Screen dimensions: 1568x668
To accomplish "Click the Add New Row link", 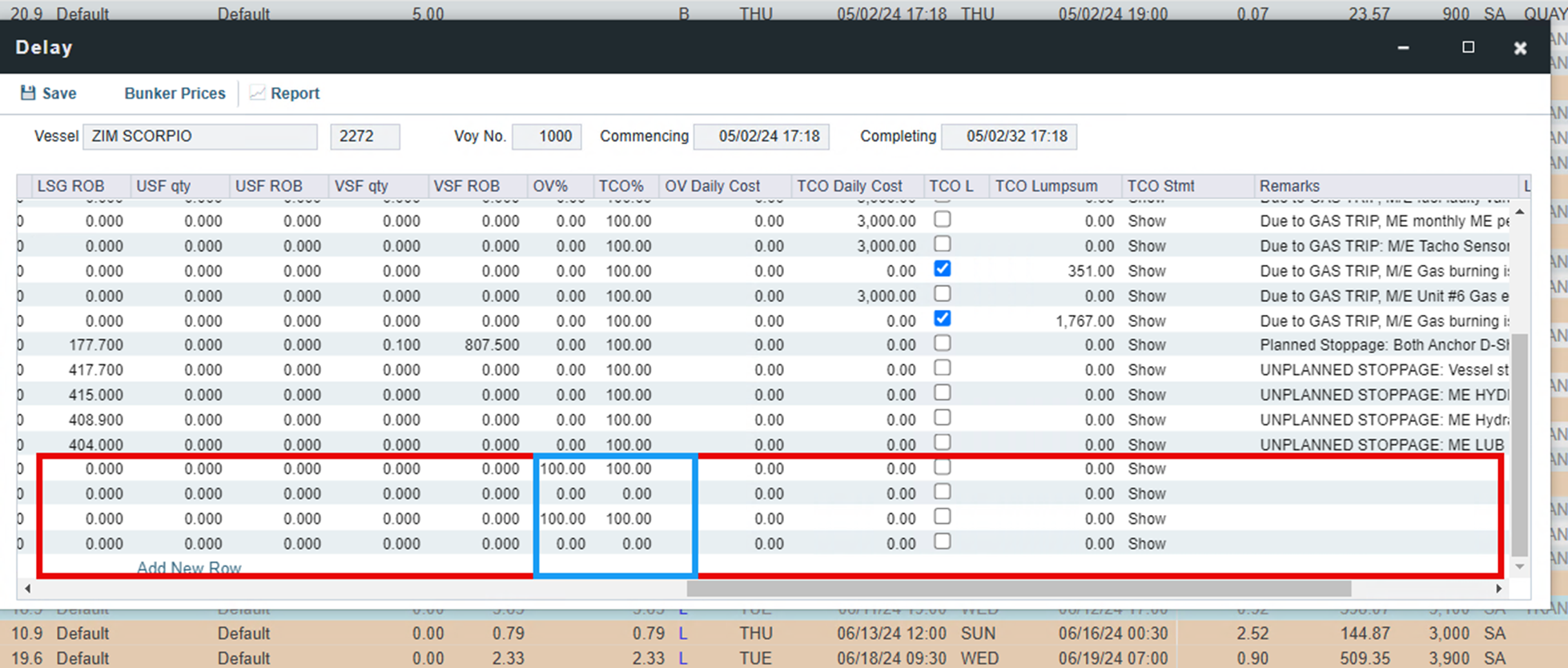I will (189, 568).
